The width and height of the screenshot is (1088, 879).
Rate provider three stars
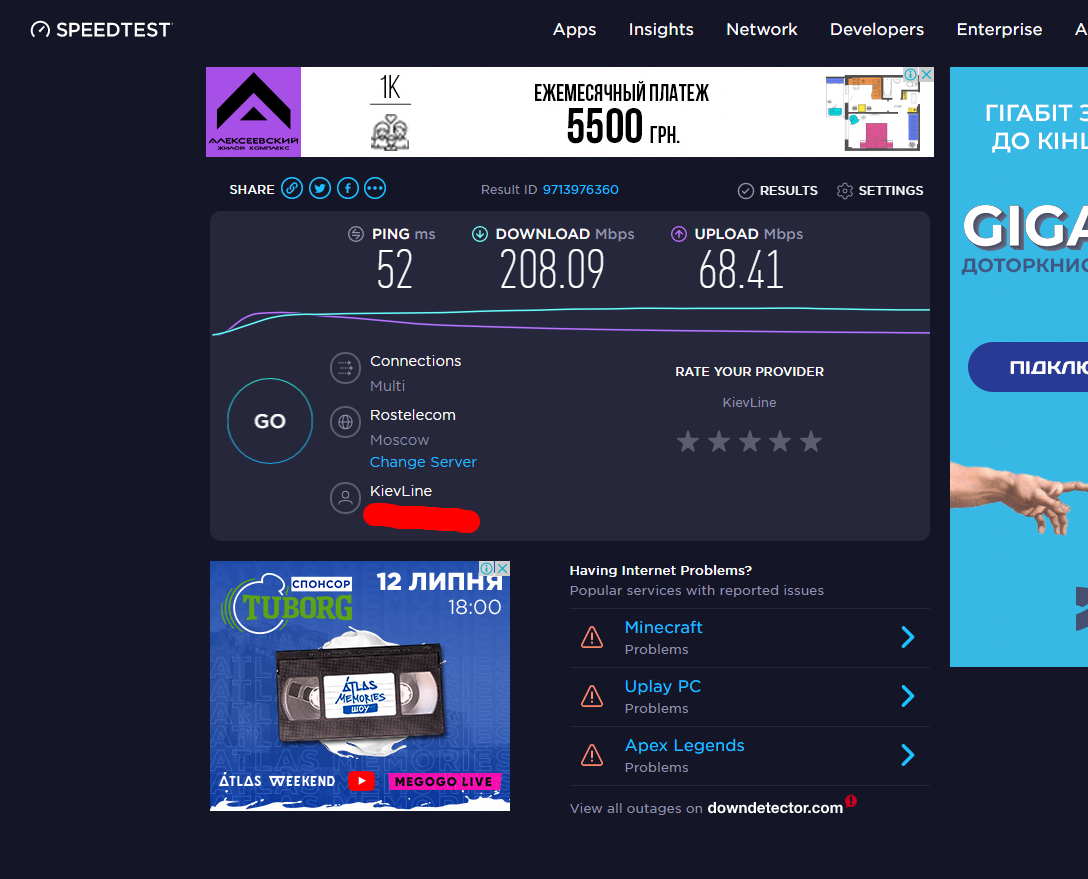tap(749, 441)
